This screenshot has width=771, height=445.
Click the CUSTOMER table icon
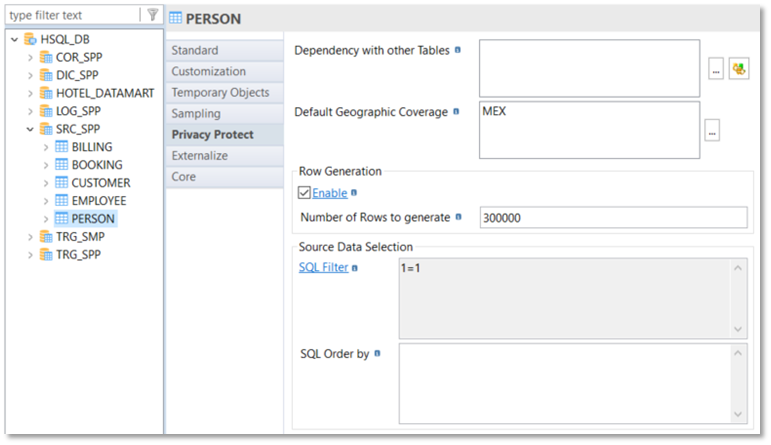point(61,182)
